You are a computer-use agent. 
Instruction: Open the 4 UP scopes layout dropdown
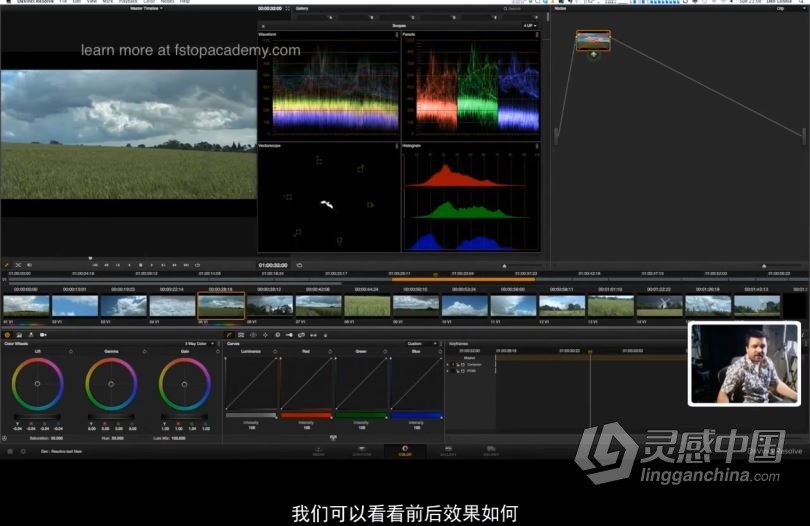coord(529,25)
